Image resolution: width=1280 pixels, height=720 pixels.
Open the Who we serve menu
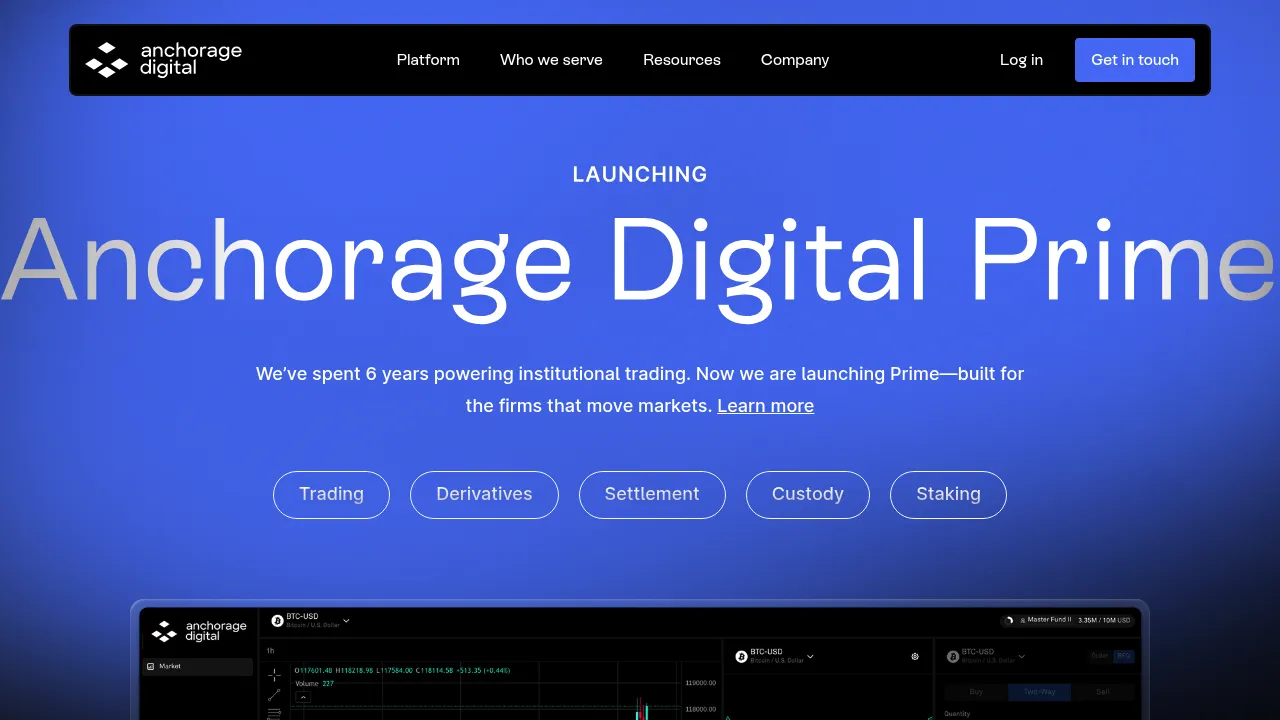551,60
